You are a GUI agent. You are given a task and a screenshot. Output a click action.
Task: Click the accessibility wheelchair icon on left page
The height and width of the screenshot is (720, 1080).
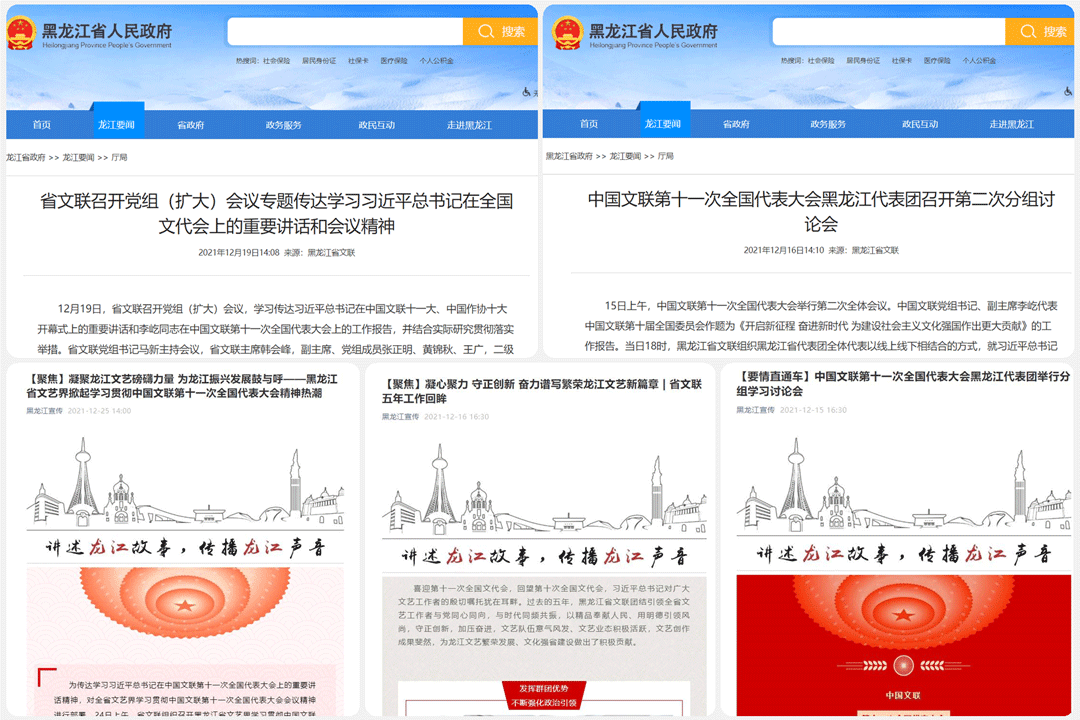coord(527,93)
